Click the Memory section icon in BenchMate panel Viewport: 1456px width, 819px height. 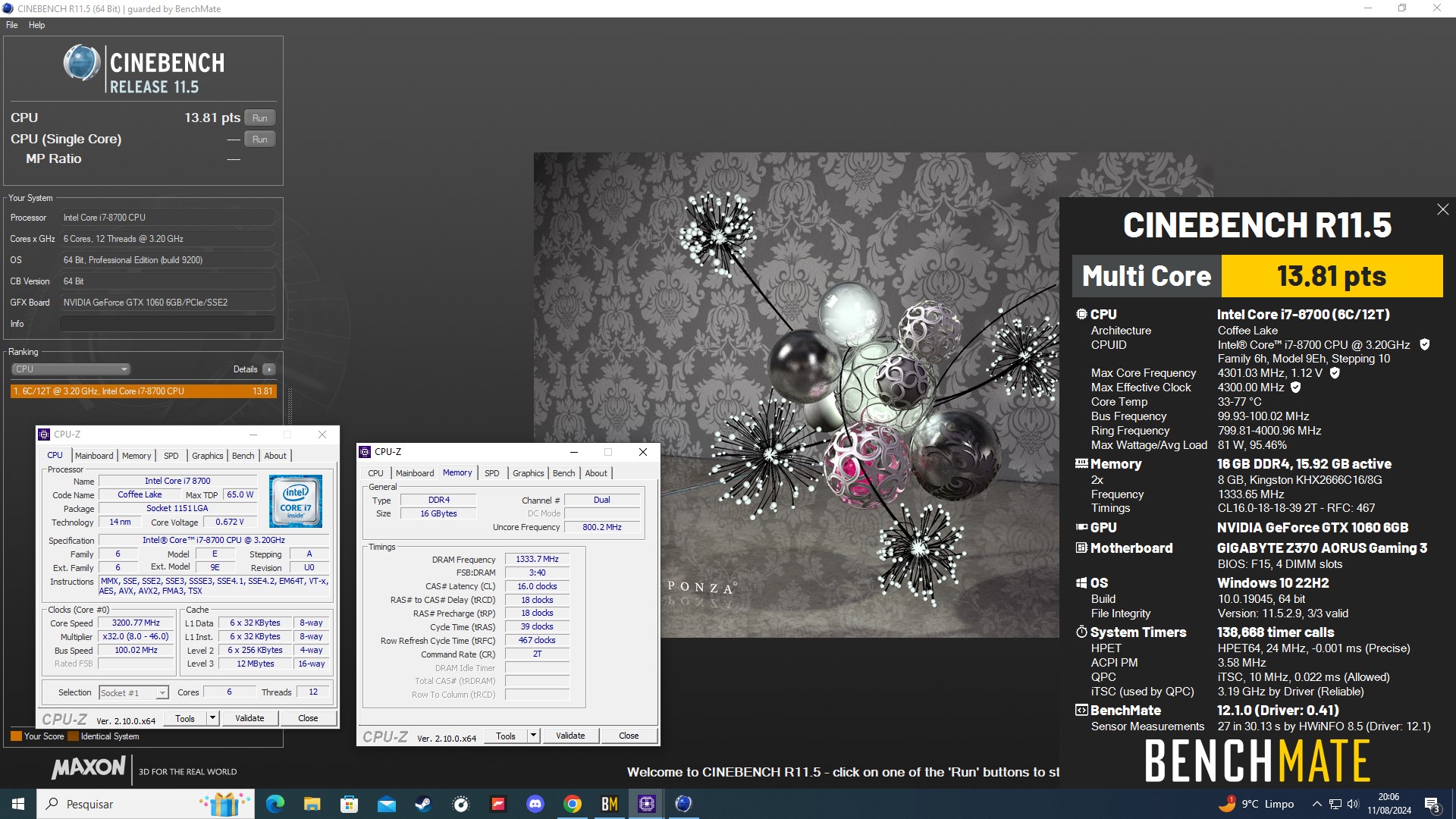pos(1081,463)
